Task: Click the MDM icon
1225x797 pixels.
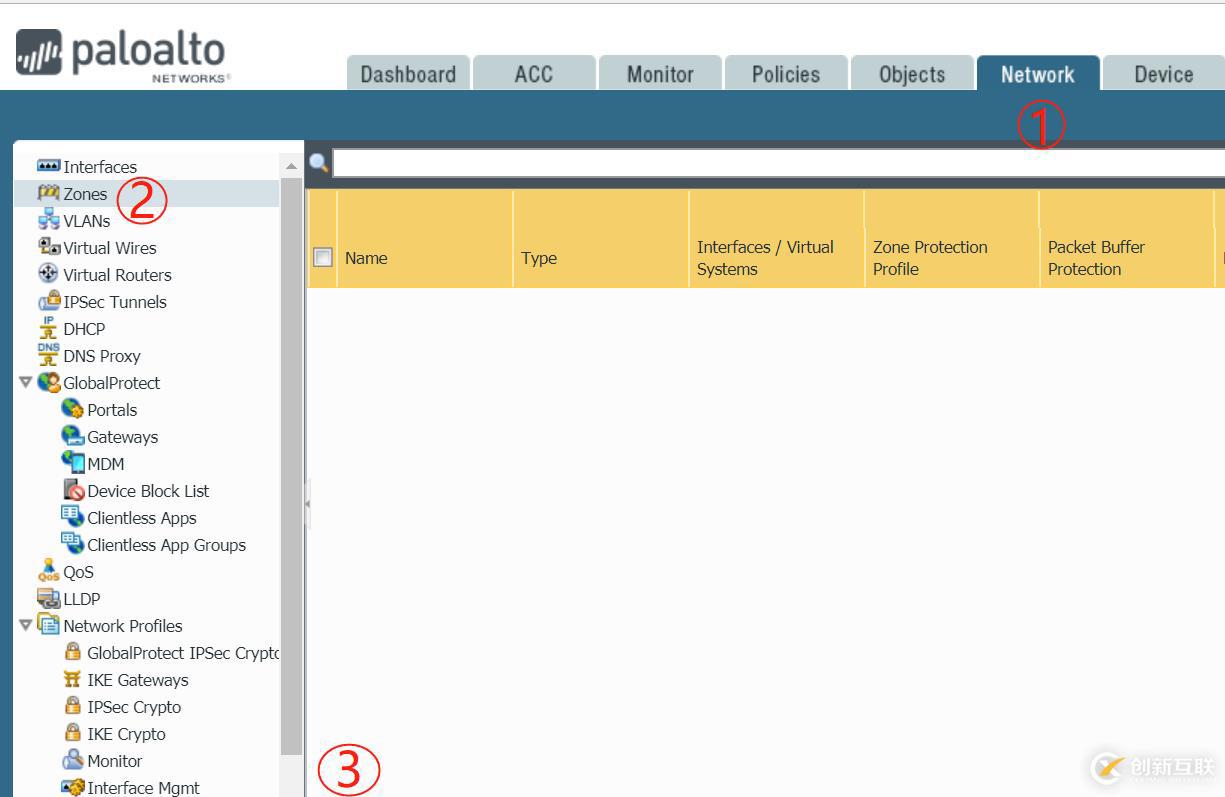Action: click(72, 463)
